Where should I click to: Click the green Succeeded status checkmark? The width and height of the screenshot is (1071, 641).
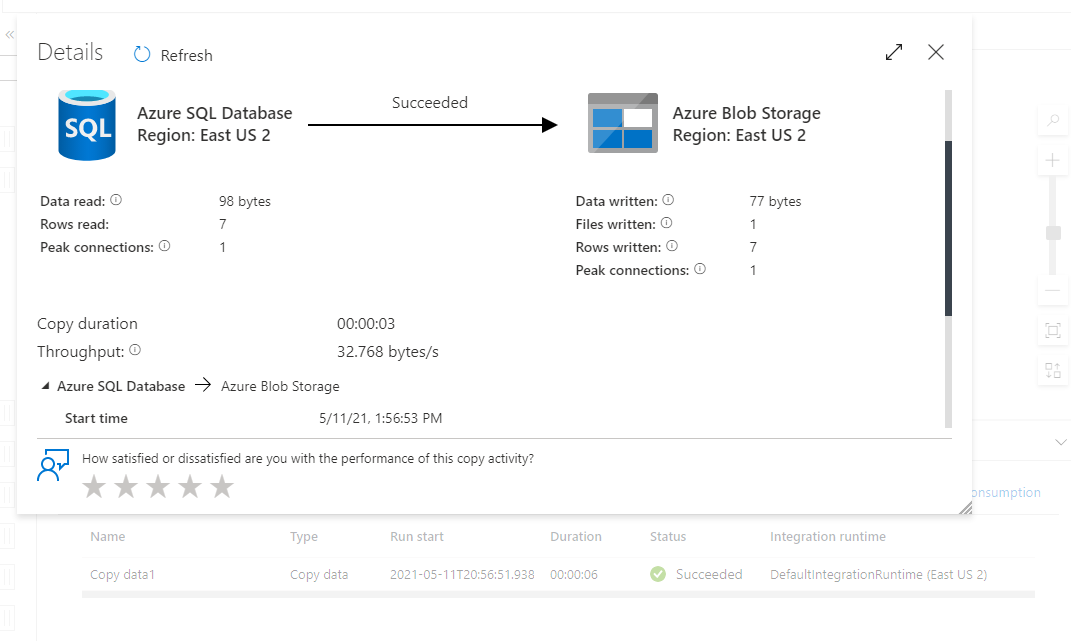point(658,574)
